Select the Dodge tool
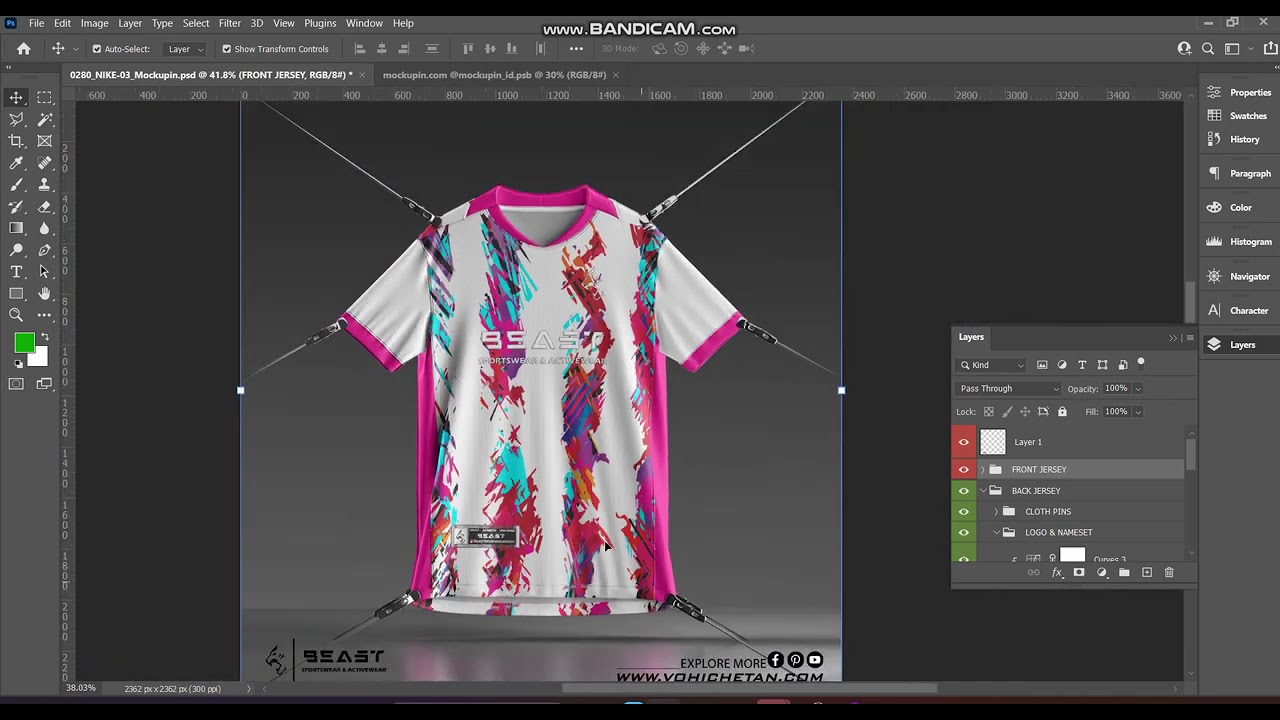Screen dimensions: 1280x720 click(x=17, y=250)
